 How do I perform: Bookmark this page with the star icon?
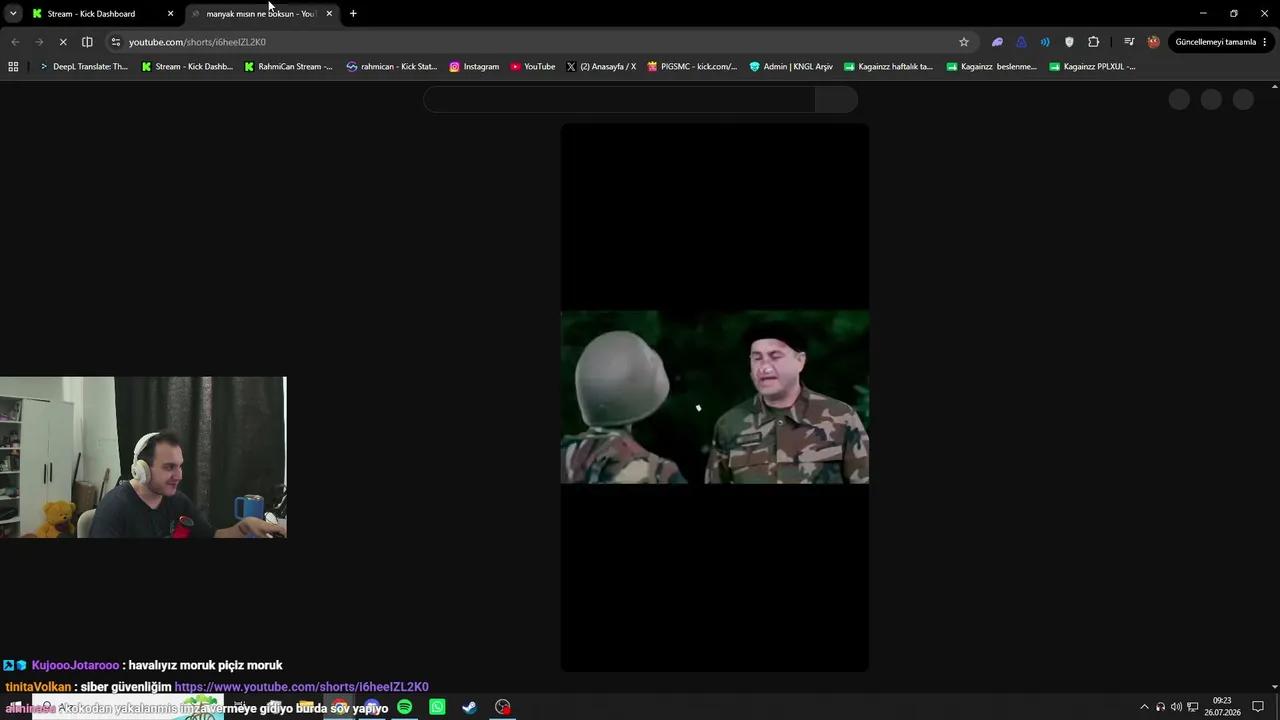pos(964,42)
